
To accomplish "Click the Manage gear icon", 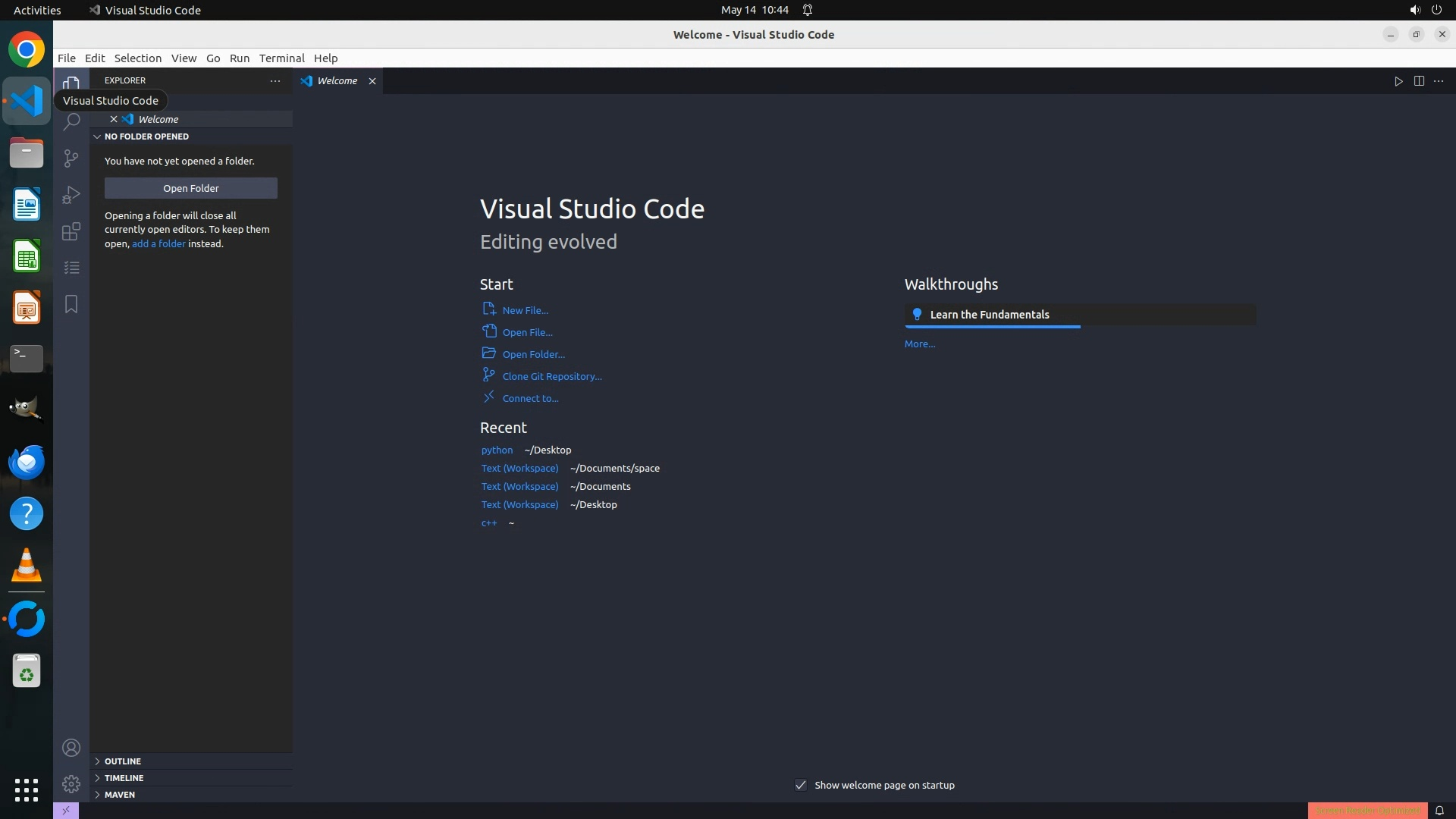I will click(71, 784).
